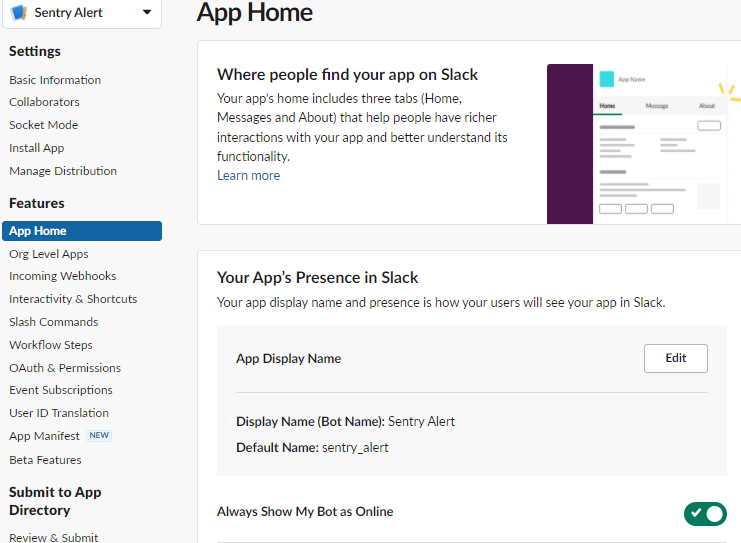Click the App Home page heading
The image size is (741, 543).
[254, 12]
